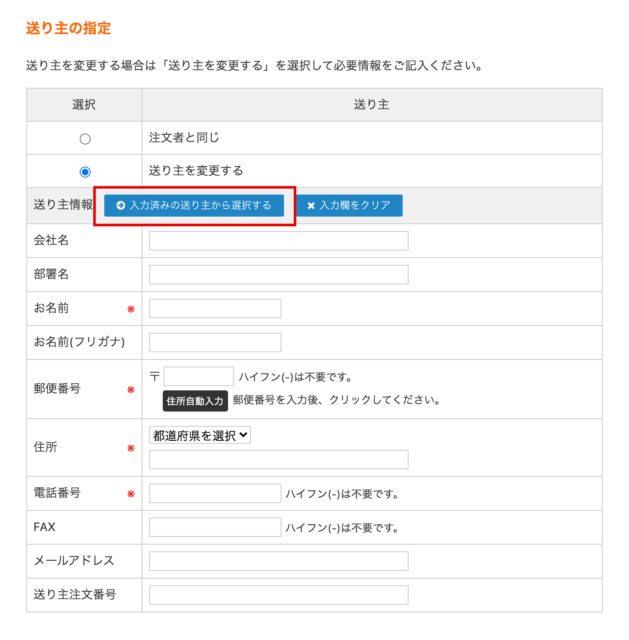Click the address text field below prefecture
629x640 pixels.
pyautogui.click(x=278, y=460)
